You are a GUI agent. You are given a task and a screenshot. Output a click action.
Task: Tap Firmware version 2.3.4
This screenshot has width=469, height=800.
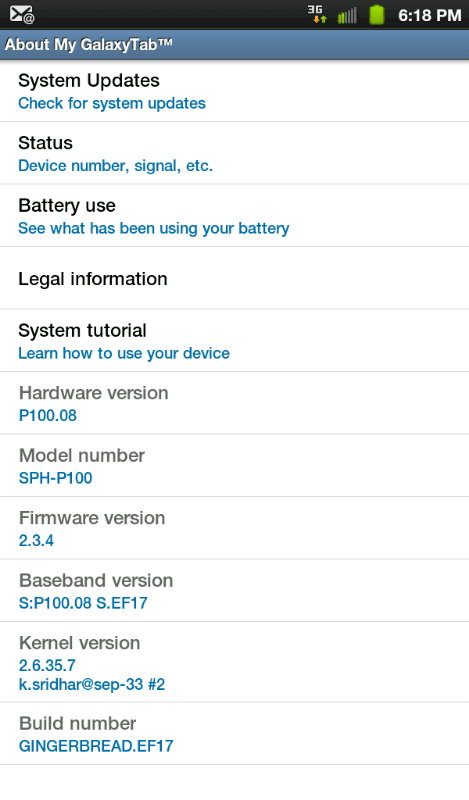pos(234,528)
